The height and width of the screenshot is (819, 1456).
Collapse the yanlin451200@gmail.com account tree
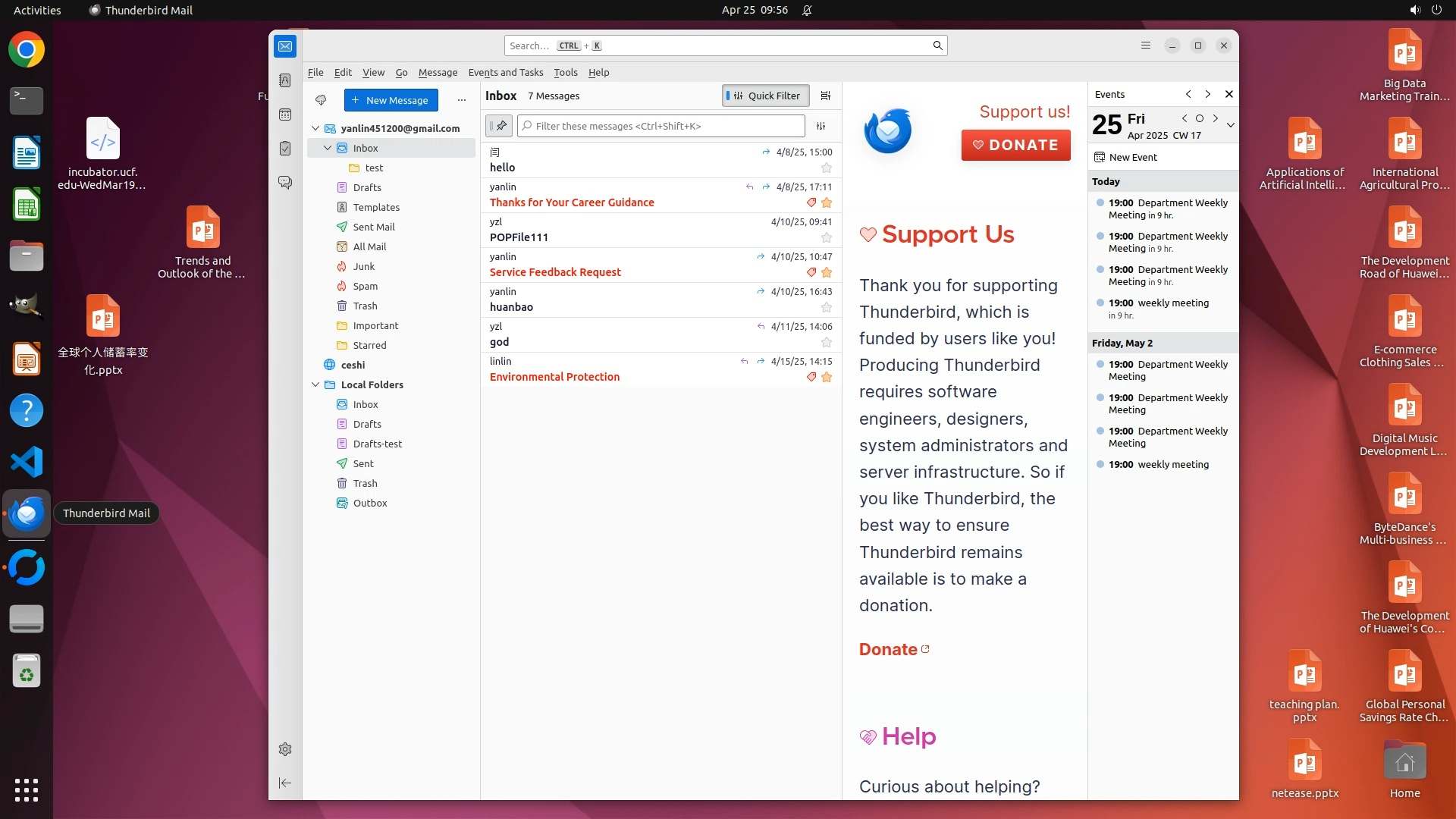(315, 128)
